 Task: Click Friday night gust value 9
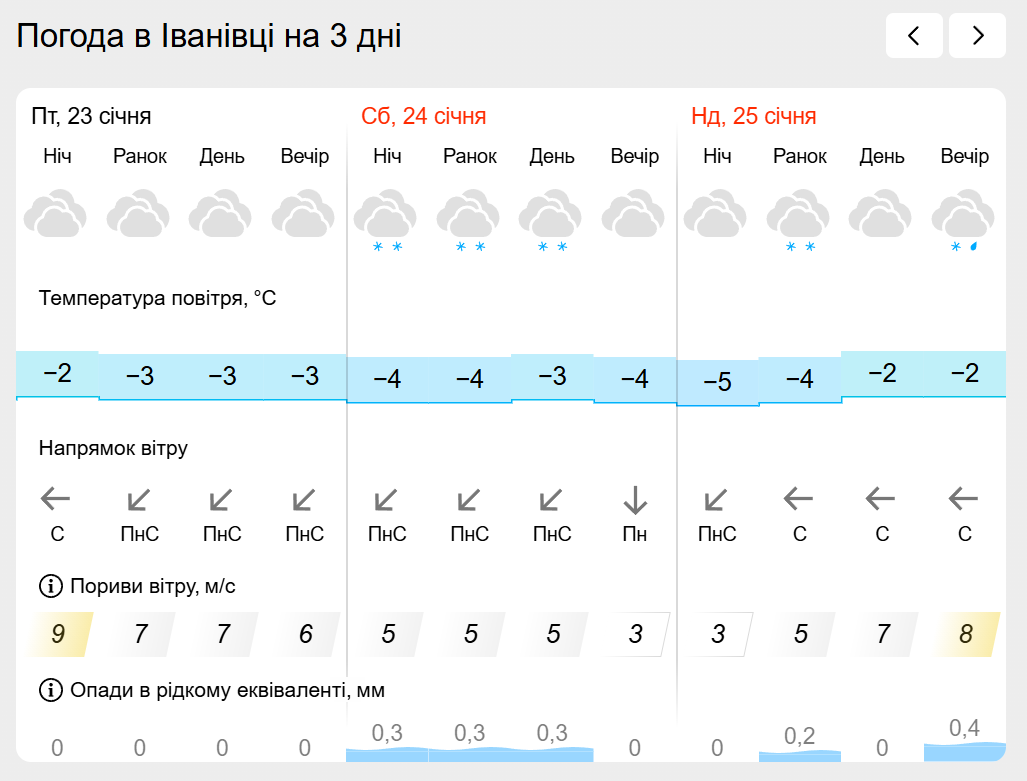point(58,634)
